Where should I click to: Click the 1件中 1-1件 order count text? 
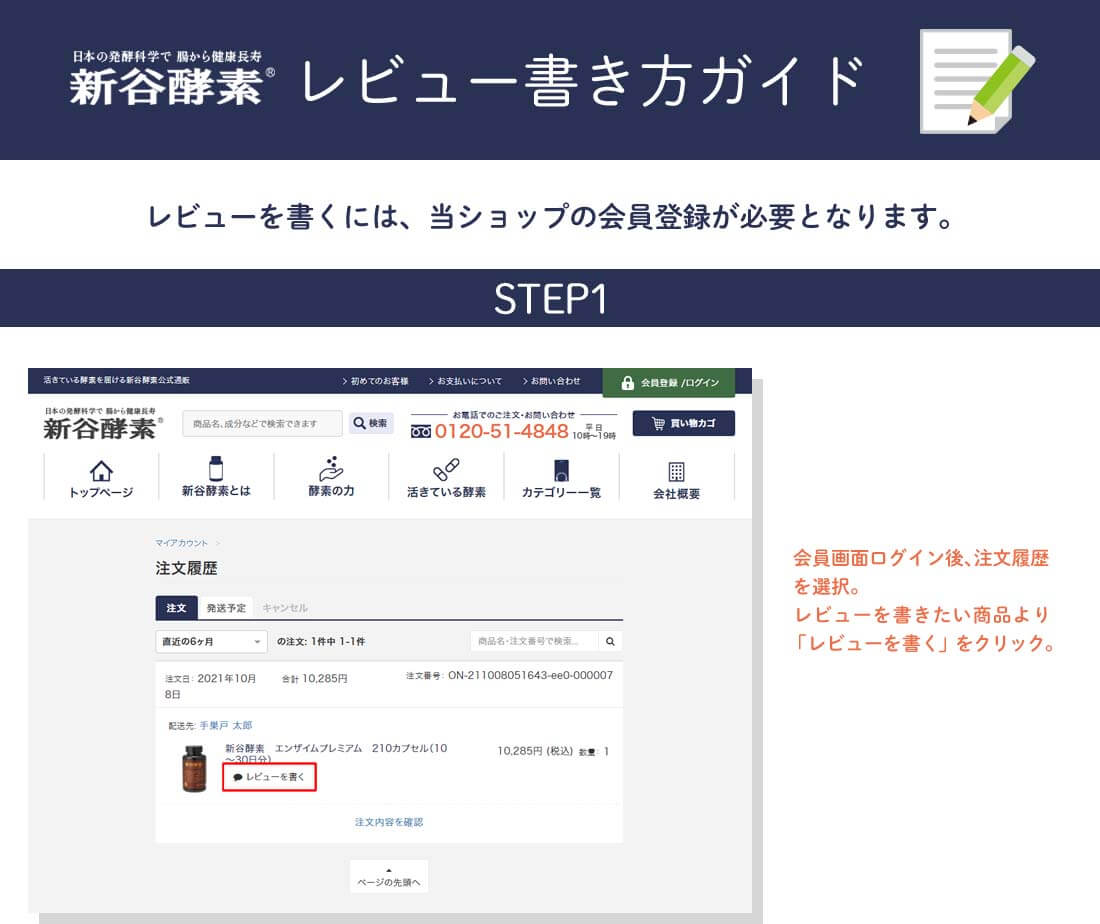338,641
